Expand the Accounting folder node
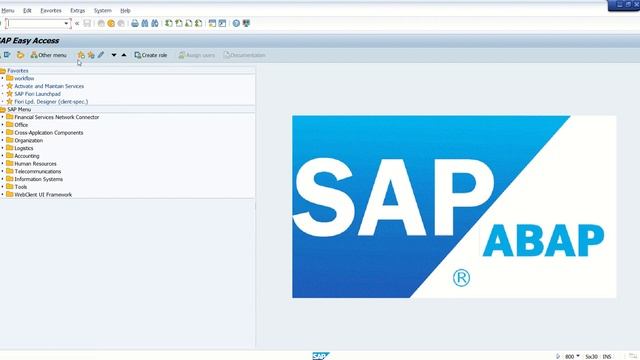The width and height of the screenshot is (640, 360). pos(2,156)
